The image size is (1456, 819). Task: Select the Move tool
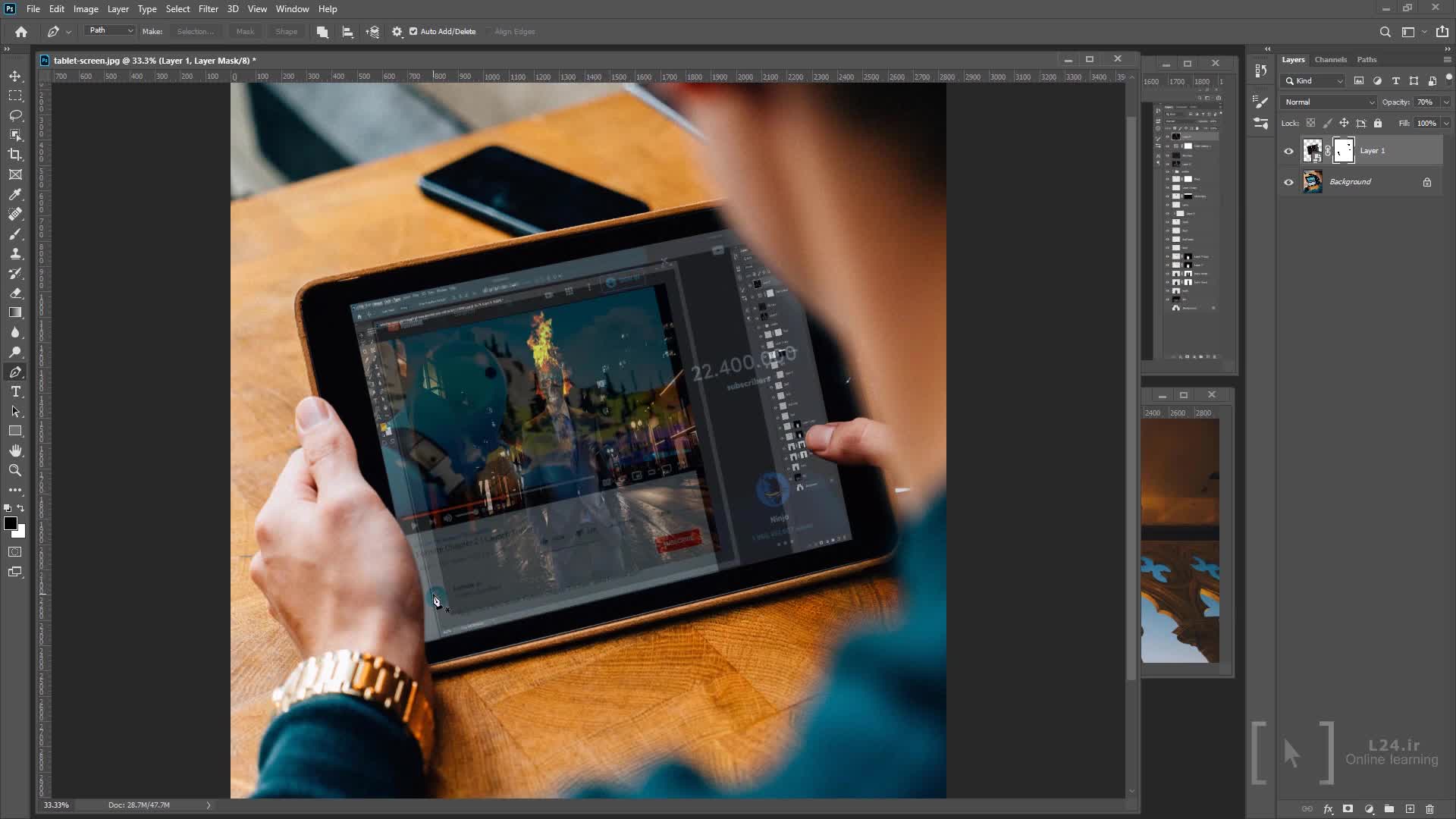pyautogui.click(x=15, y=77)
